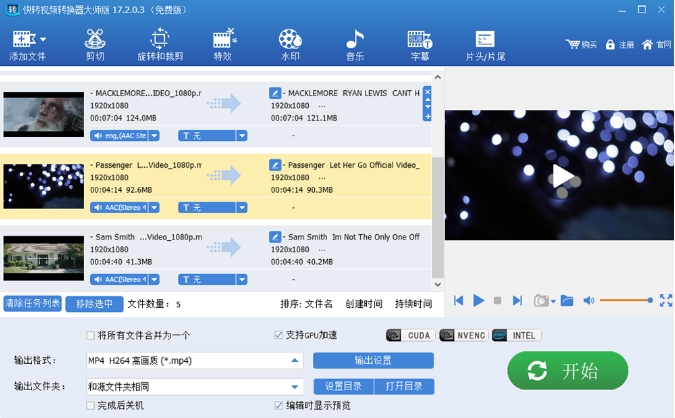Screen dimensions: 675x418
Task: Remove MACKLEMORE item with the X icon
Action: (x=427, y=91)
